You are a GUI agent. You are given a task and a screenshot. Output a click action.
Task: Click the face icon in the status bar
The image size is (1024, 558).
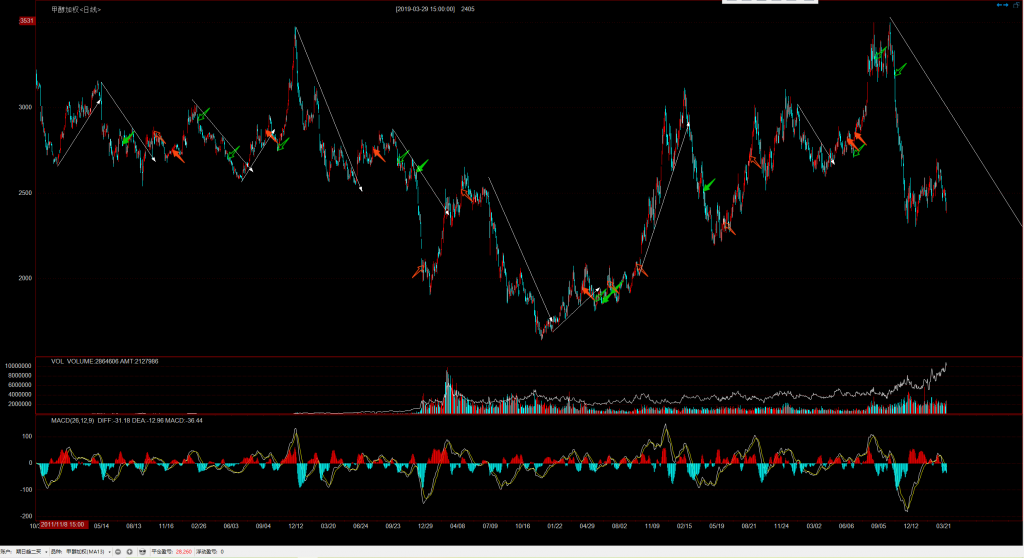coord(142,551)
